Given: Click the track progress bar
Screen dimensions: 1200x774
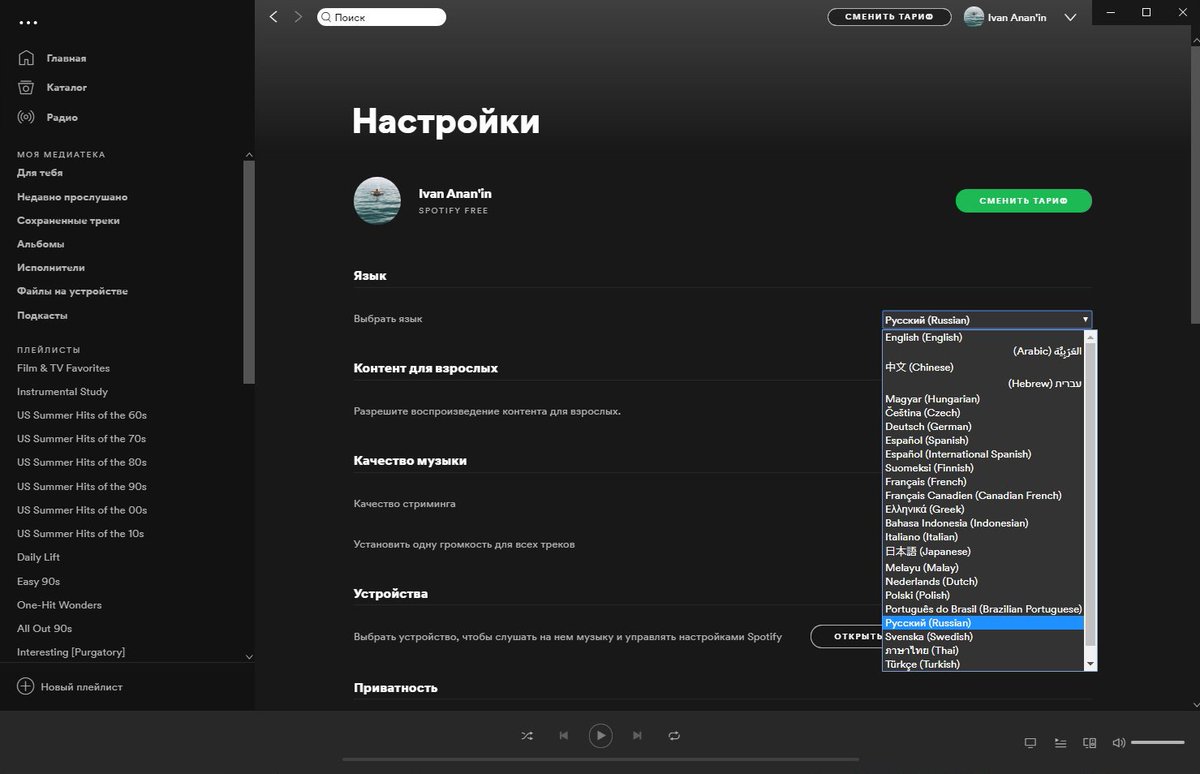Looking at the screenshot, I should pyautogui.click(x=600, y=759).
